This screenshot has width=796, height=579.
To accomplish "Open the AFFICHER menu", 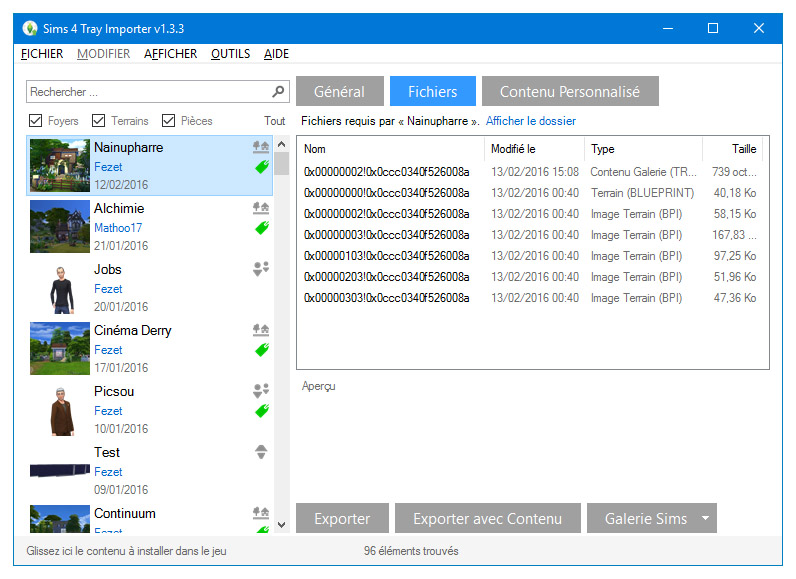I will [171, 54].
